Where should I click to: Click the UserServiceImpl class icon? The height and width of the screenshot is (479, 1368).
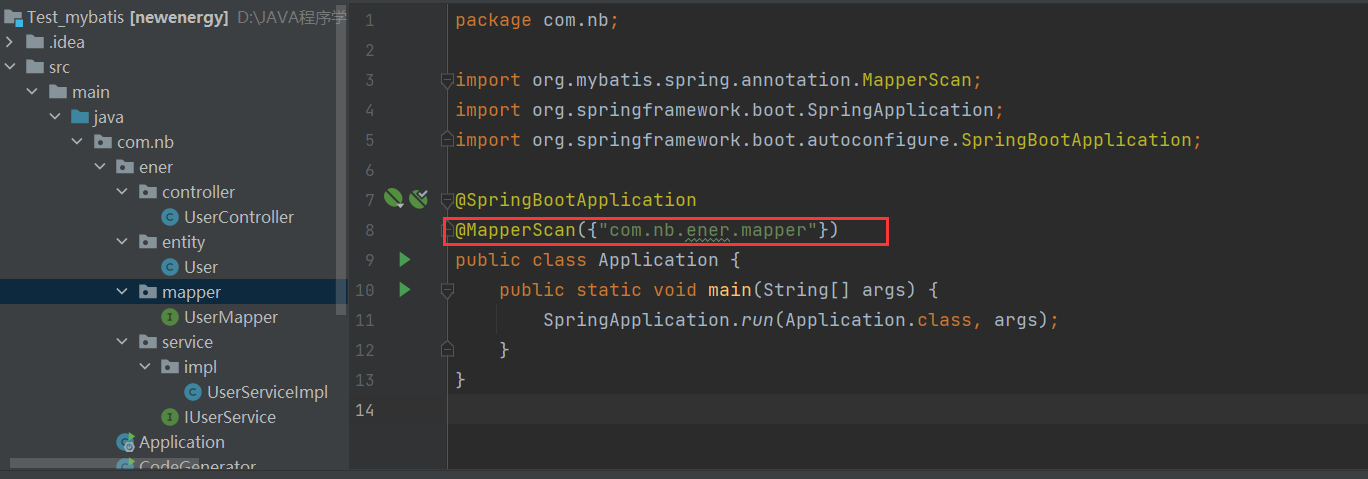(193, 392)
